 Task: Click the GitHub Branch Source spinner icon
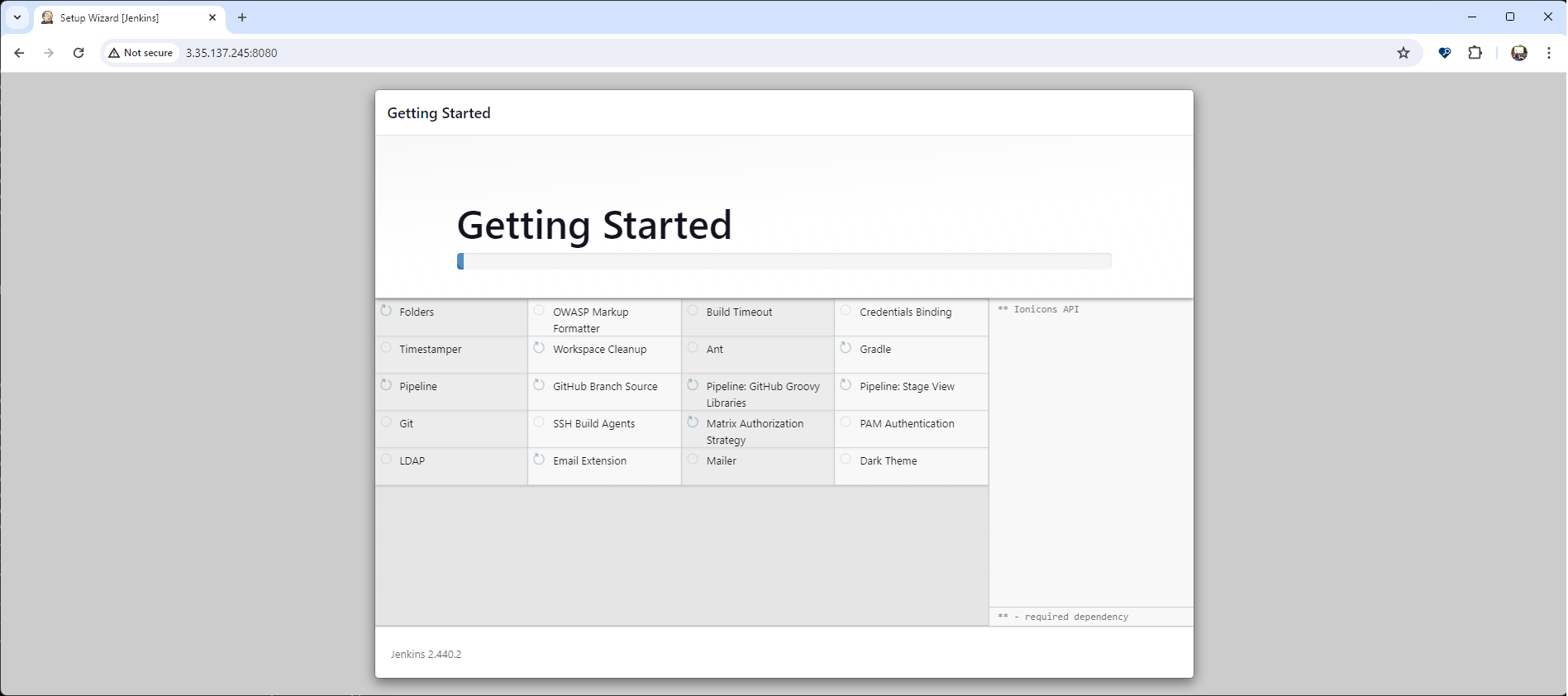pos(539,385)
